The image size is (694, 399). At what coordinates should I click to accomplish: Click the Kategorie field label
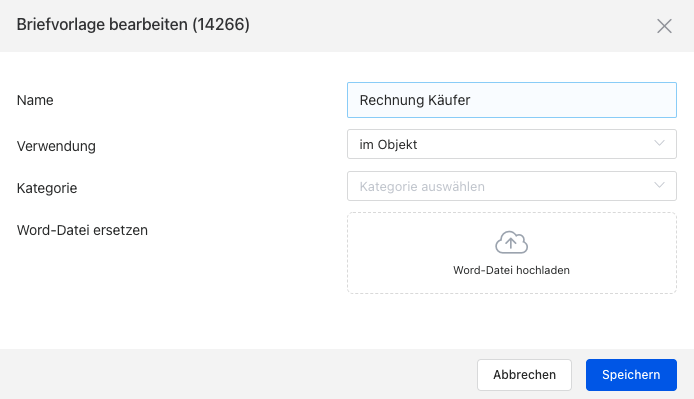pos(47,188)
